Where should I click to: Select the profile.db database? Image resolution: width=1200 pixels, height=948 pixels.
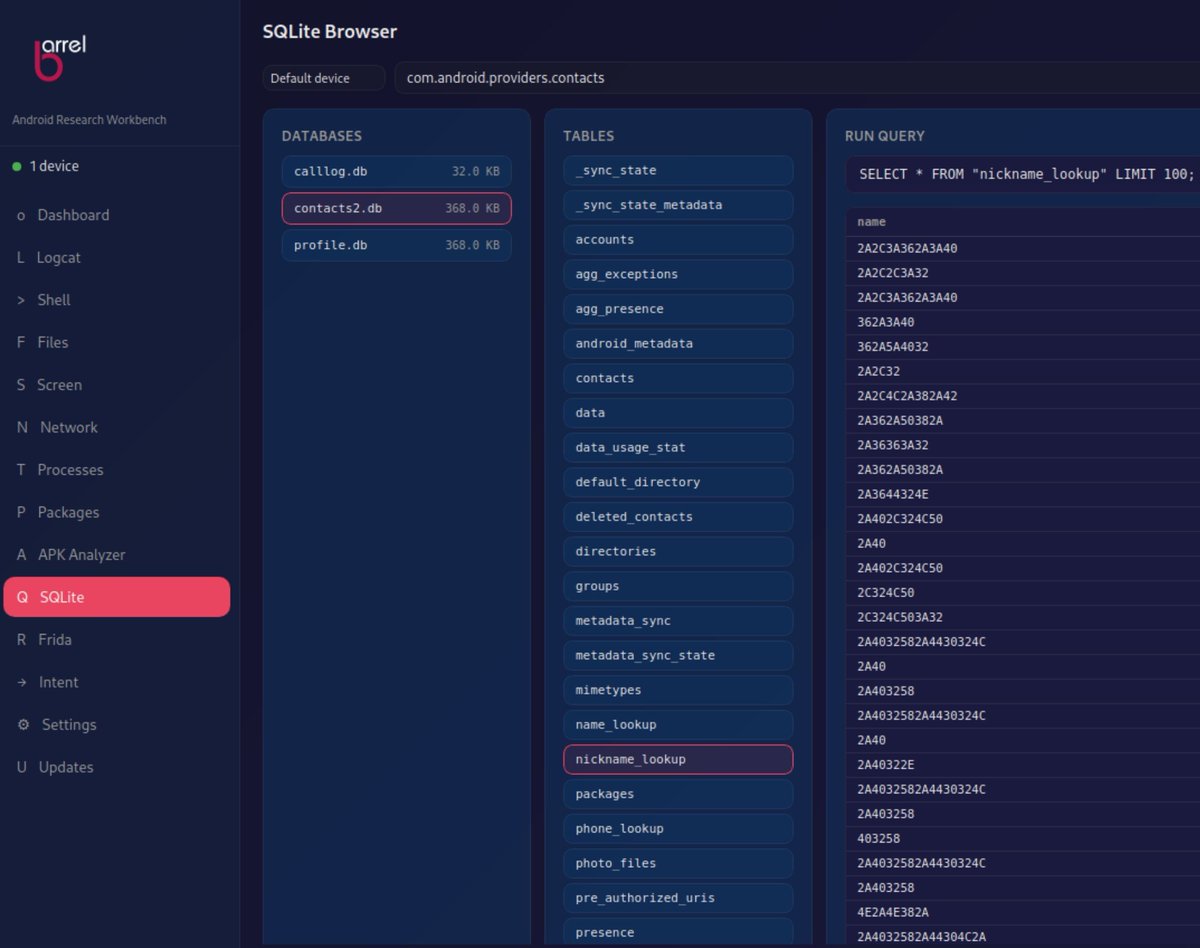click(397, 245)
